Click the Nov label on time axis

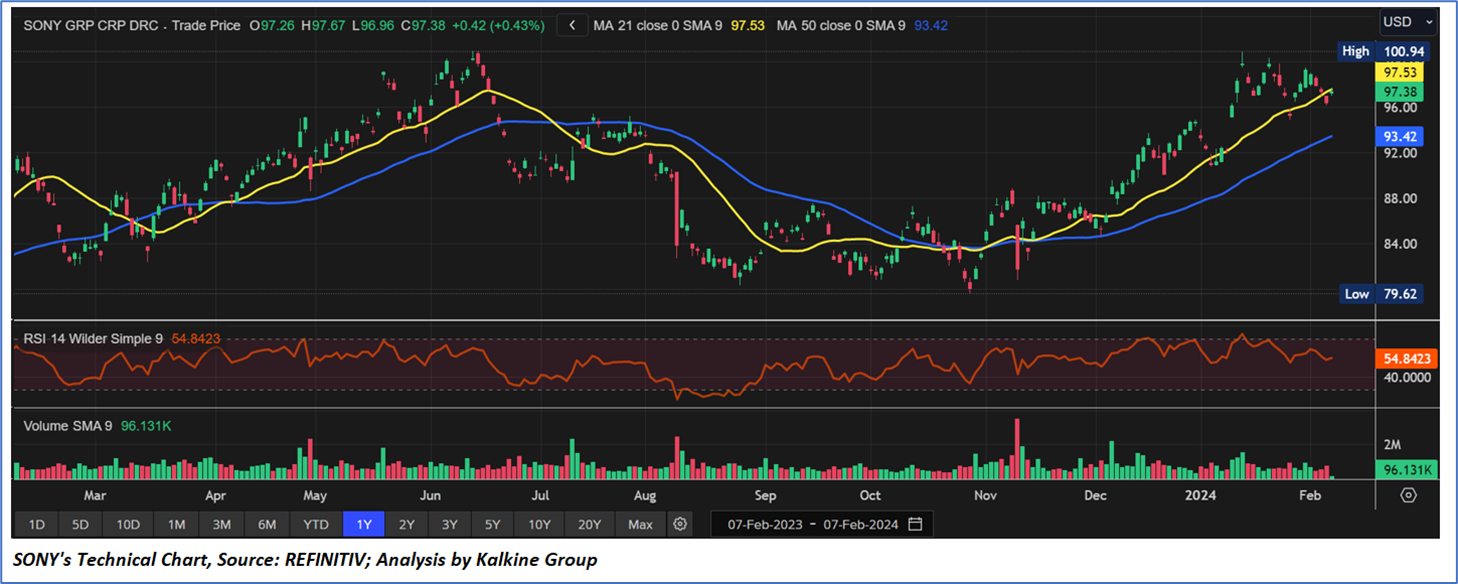pos(986,495)
